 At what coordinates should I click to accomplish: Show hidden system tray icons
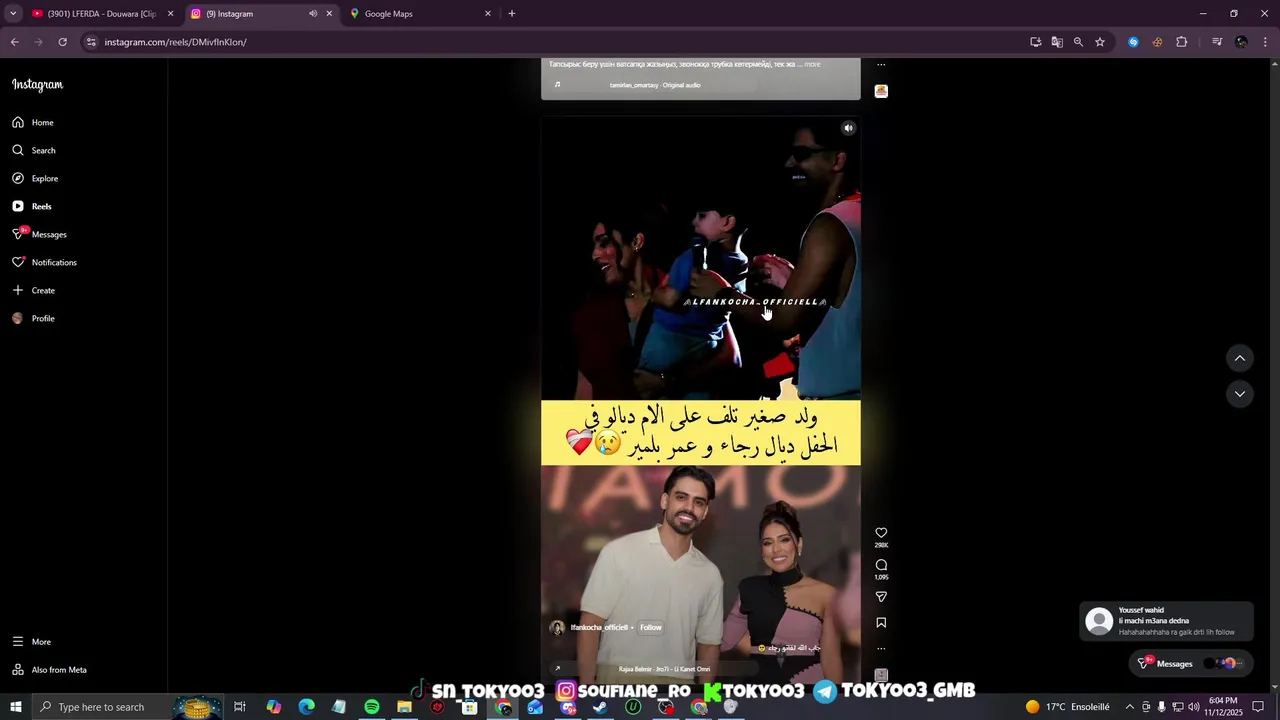click(1129, 707)
